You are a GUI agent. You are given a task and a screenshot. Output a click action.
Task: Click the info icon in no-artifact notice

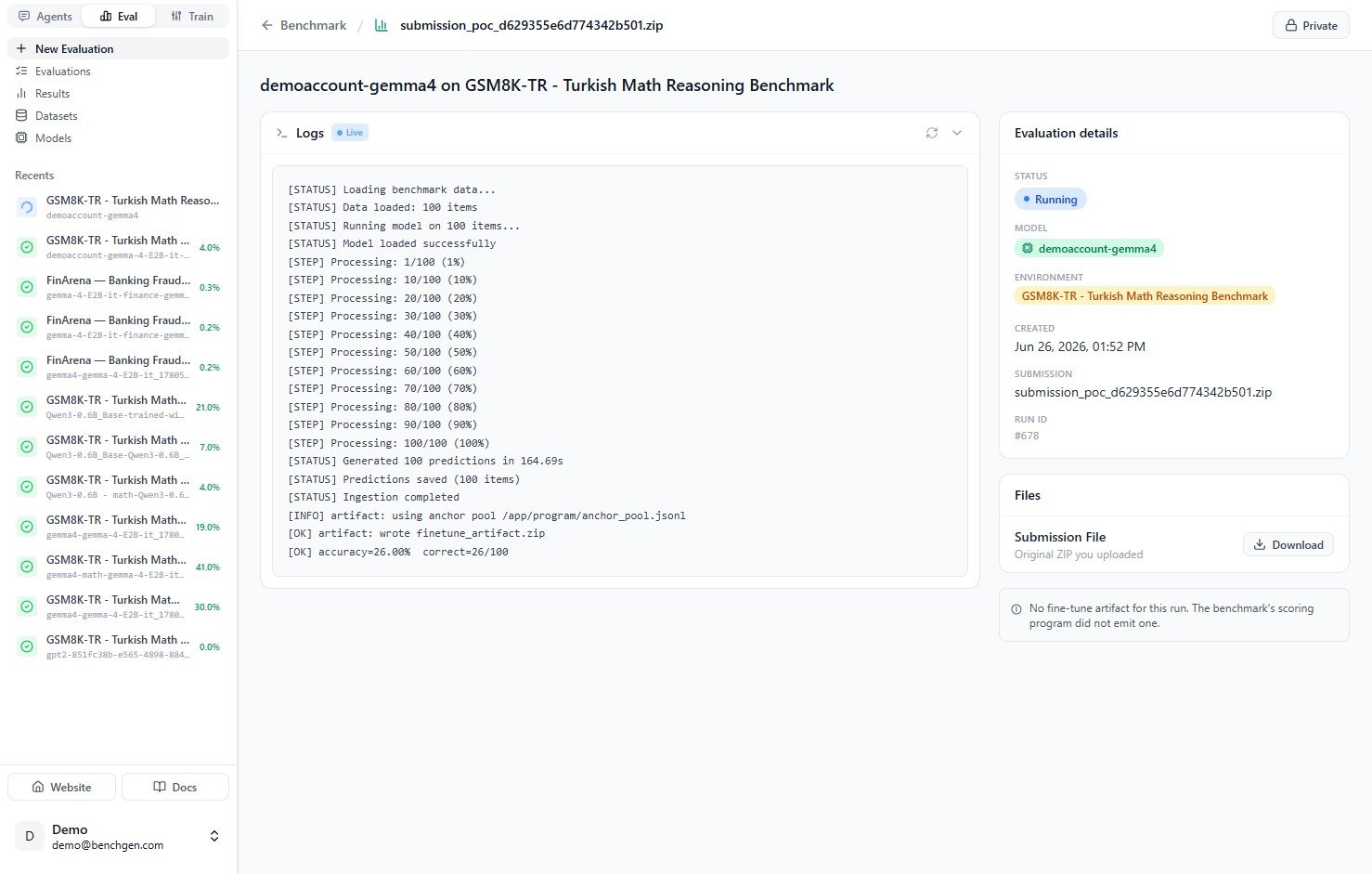pos(1016,609)
